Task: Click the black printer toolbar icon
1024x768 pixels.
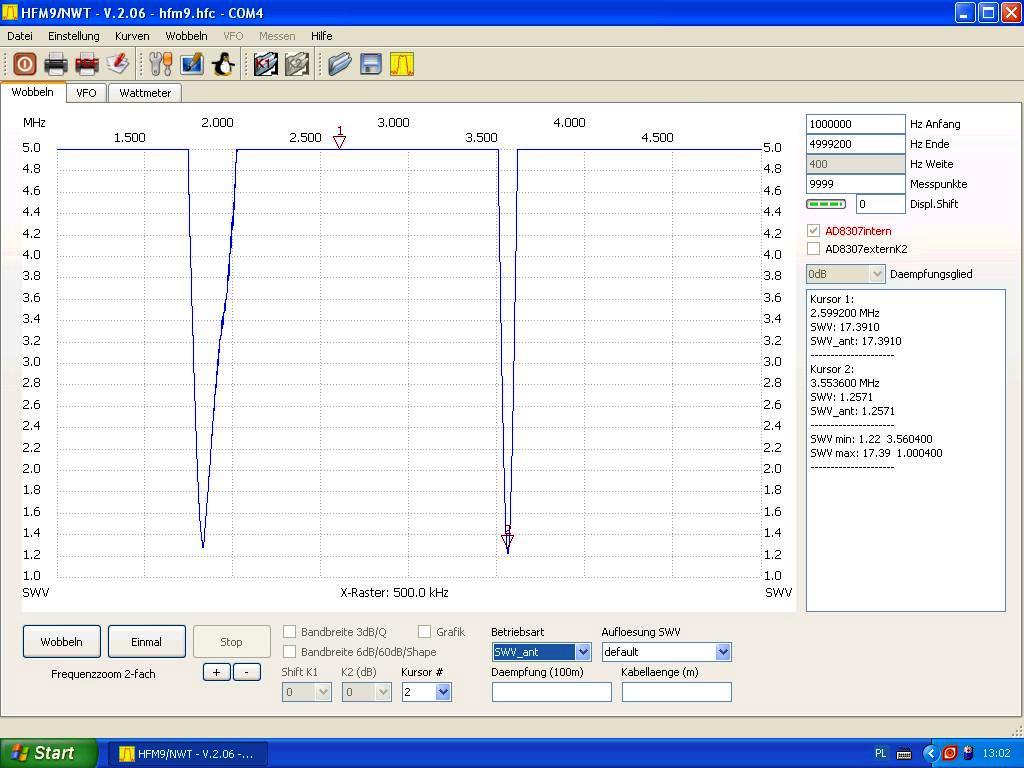Action: pos(56,65)
